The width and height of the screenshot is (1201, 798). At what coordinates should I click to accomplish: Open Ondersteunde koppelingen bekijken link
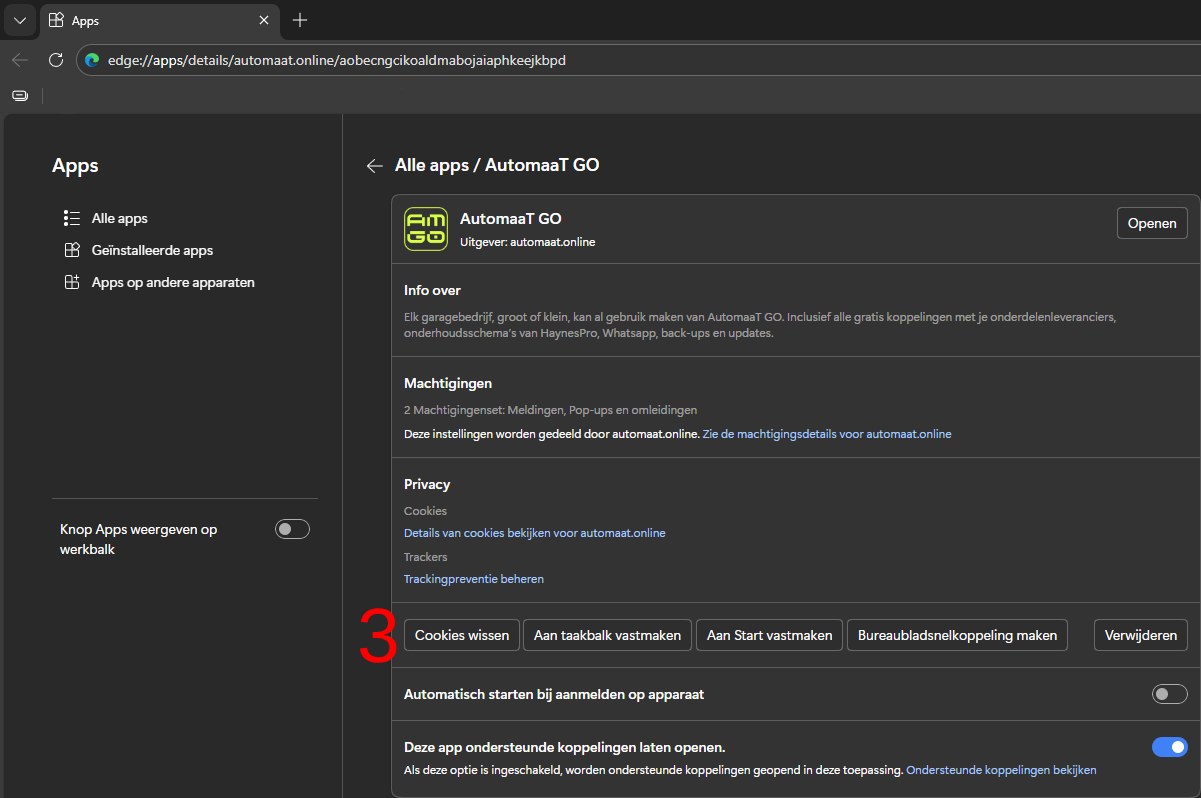[x=1001, y=770]
